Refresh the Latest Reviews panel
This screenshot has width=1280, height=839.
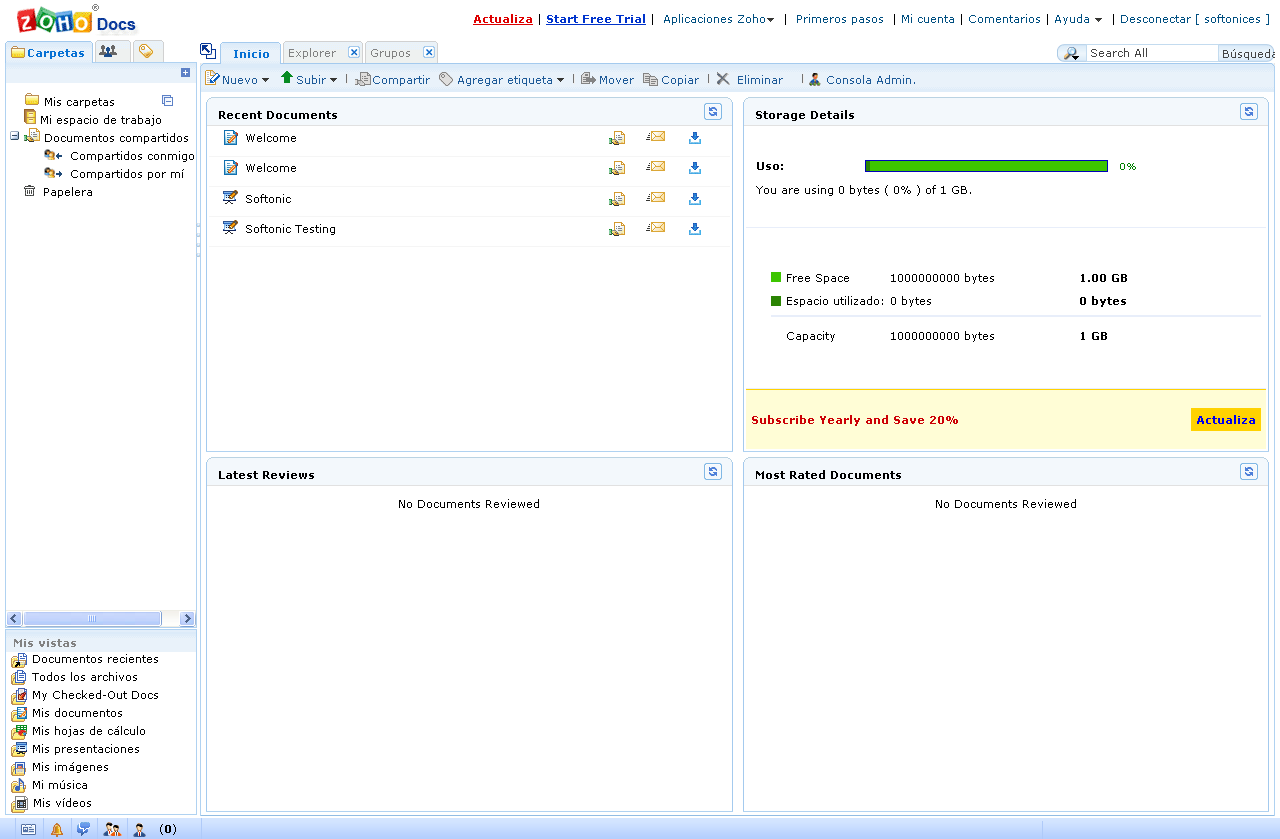pyautogui.click(x=713, y=472)
